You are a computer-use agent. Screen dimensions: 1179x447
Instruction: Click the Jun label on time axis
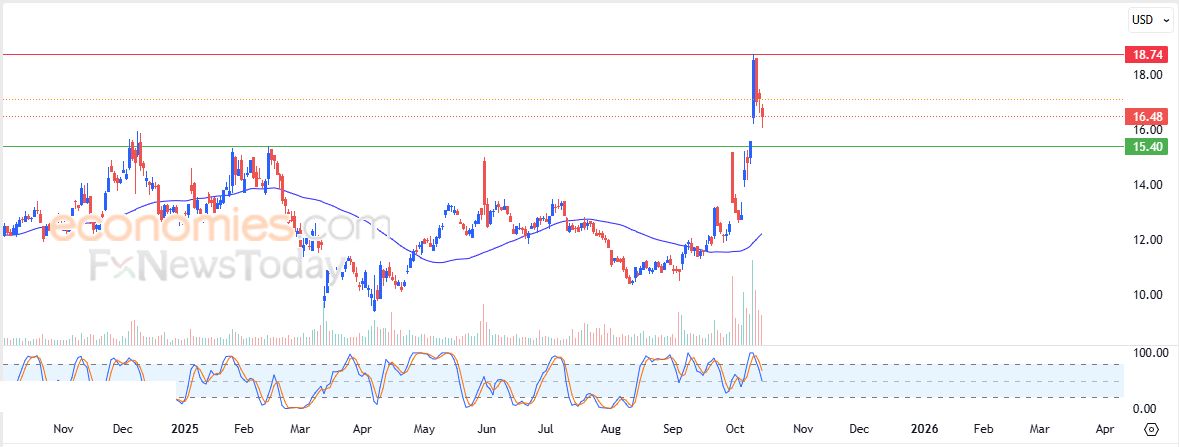tap(486, 429)
